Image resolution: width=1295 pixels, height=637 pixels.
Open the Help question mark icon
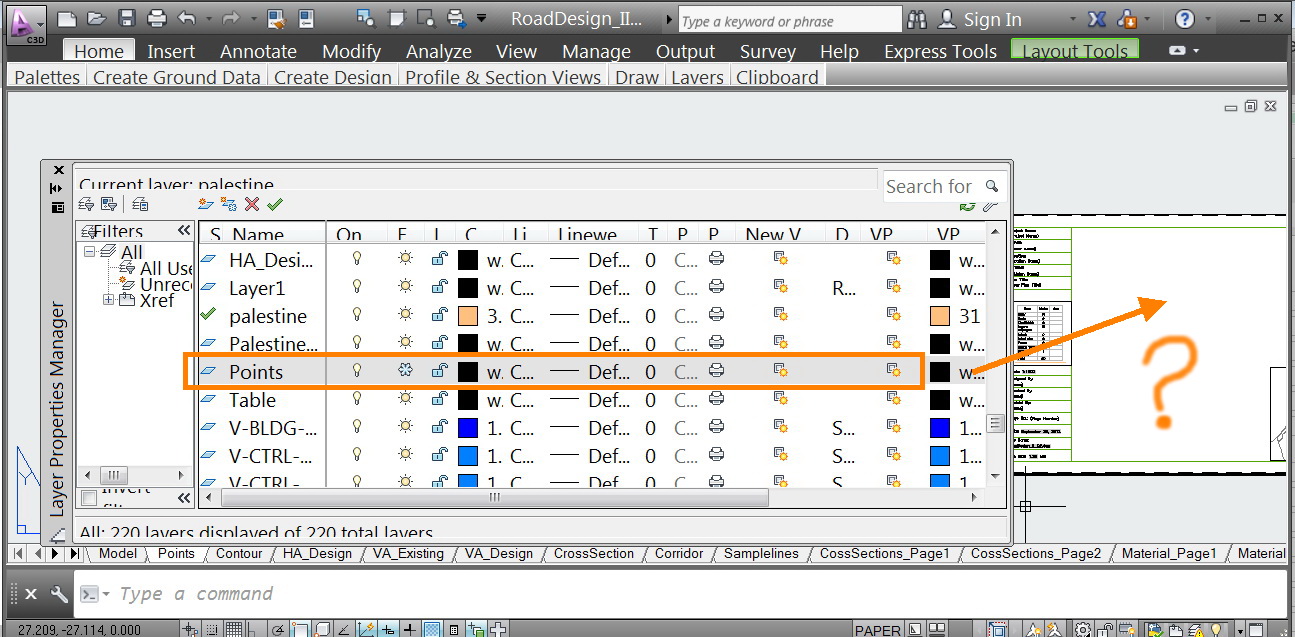(x=1184, y=19)
